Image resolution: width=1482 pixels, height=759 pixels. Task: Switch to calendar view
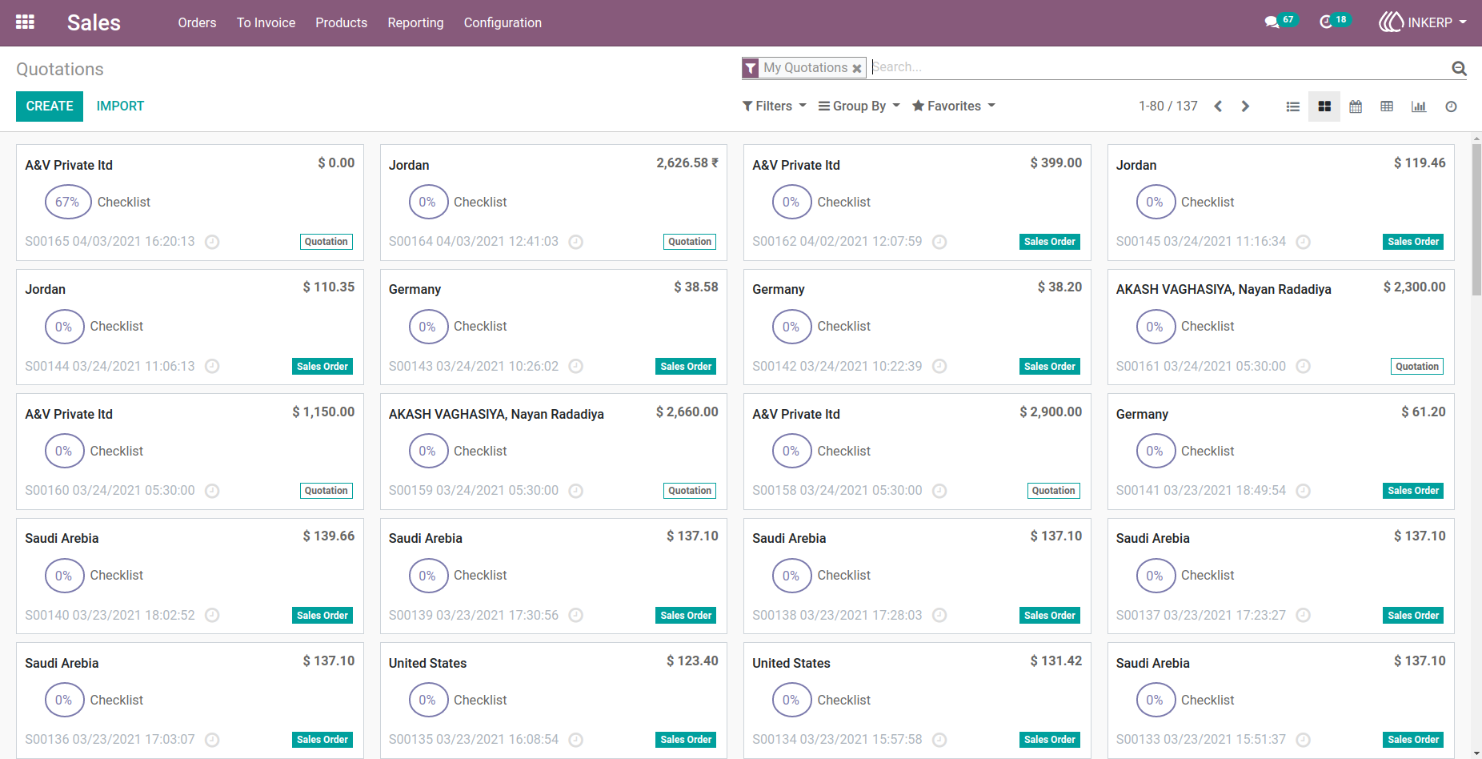click(1355, 106)
